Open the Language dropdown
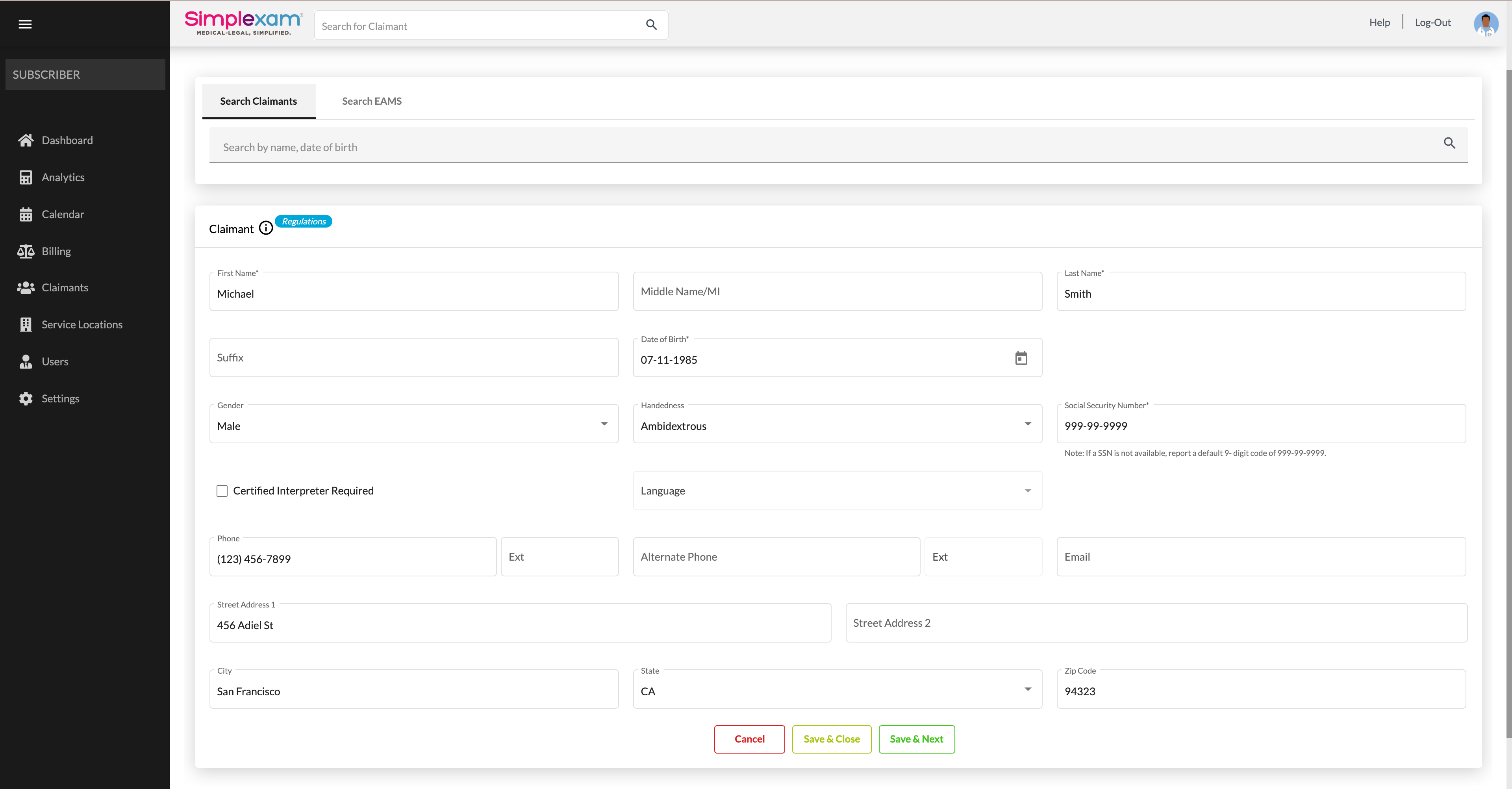 click(1027, 491)
